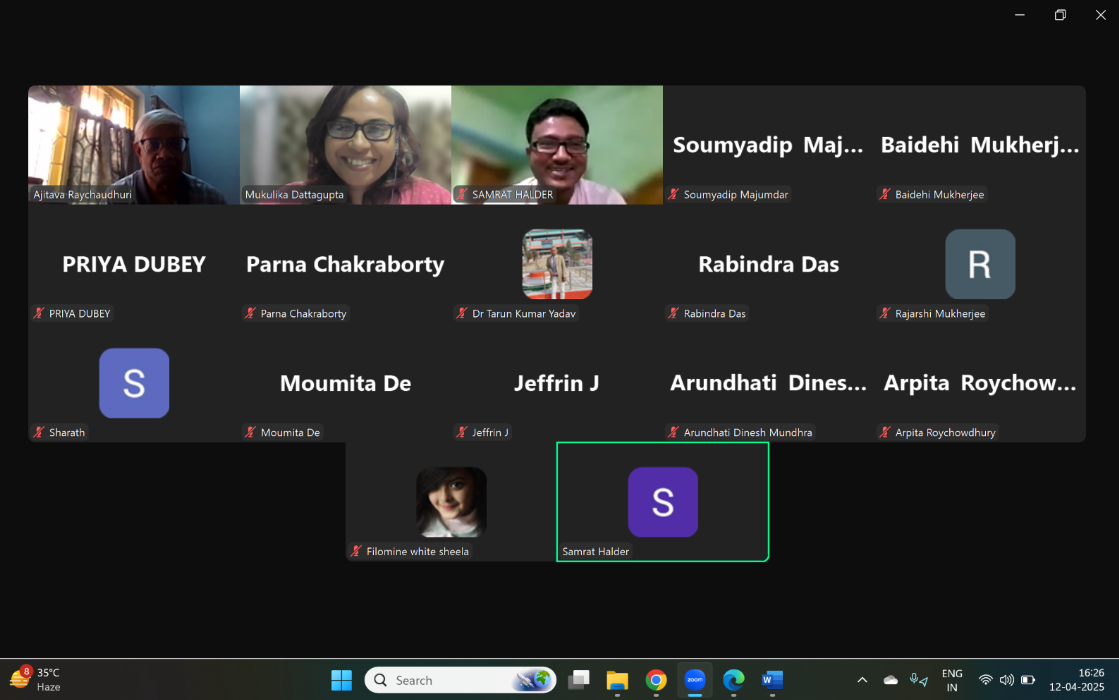Open the clock showing 16:26
Screen dimensions: 1119x700
pyautogui.click(x=1076, y=680)
